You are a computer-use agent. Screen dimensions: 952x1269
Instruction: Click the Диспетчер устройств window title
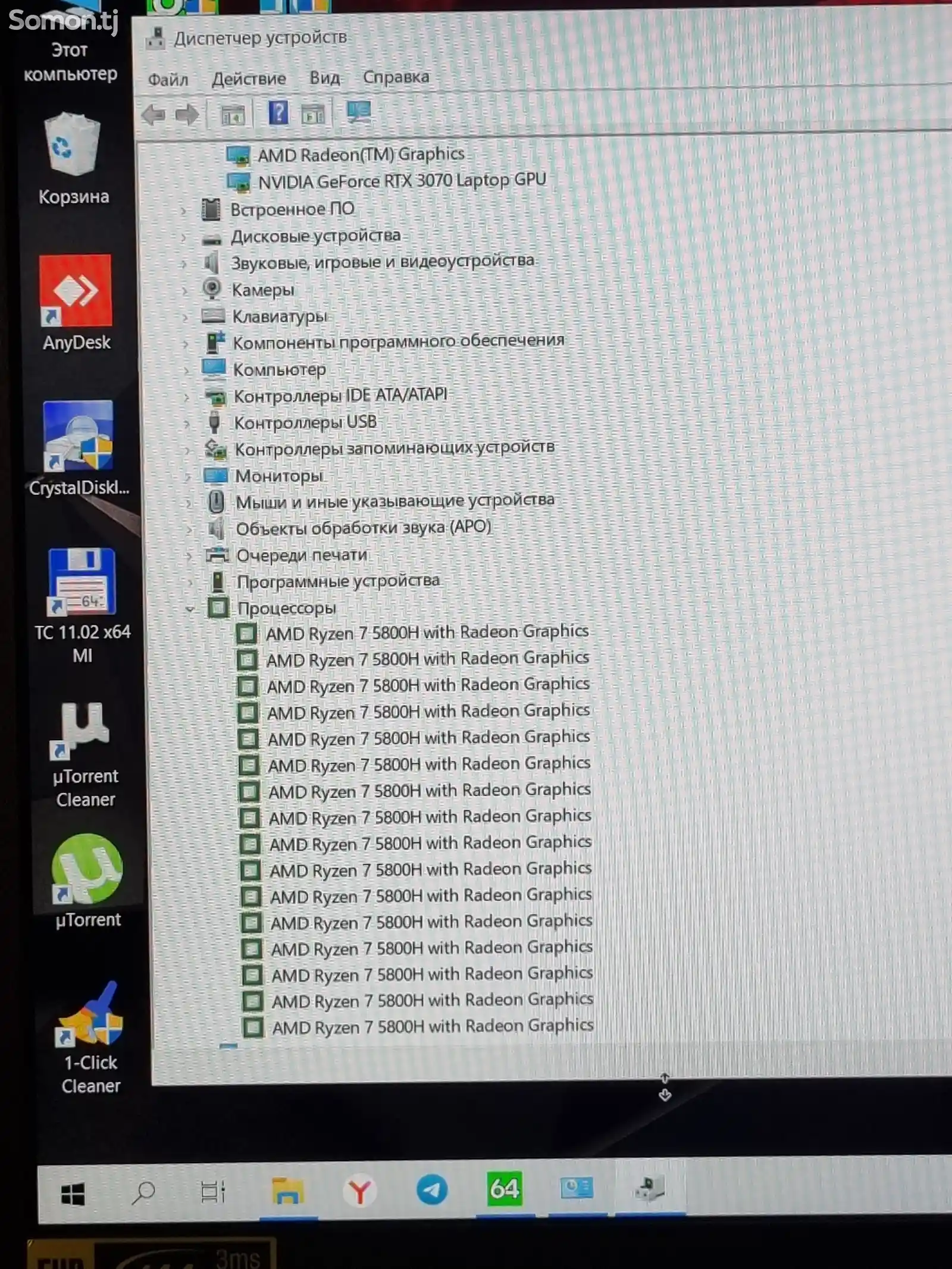(x=260, y=38)
